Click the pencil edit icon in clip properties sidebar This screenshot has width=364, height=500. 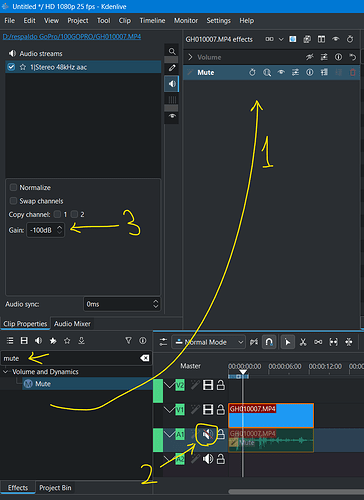[172, 68]
